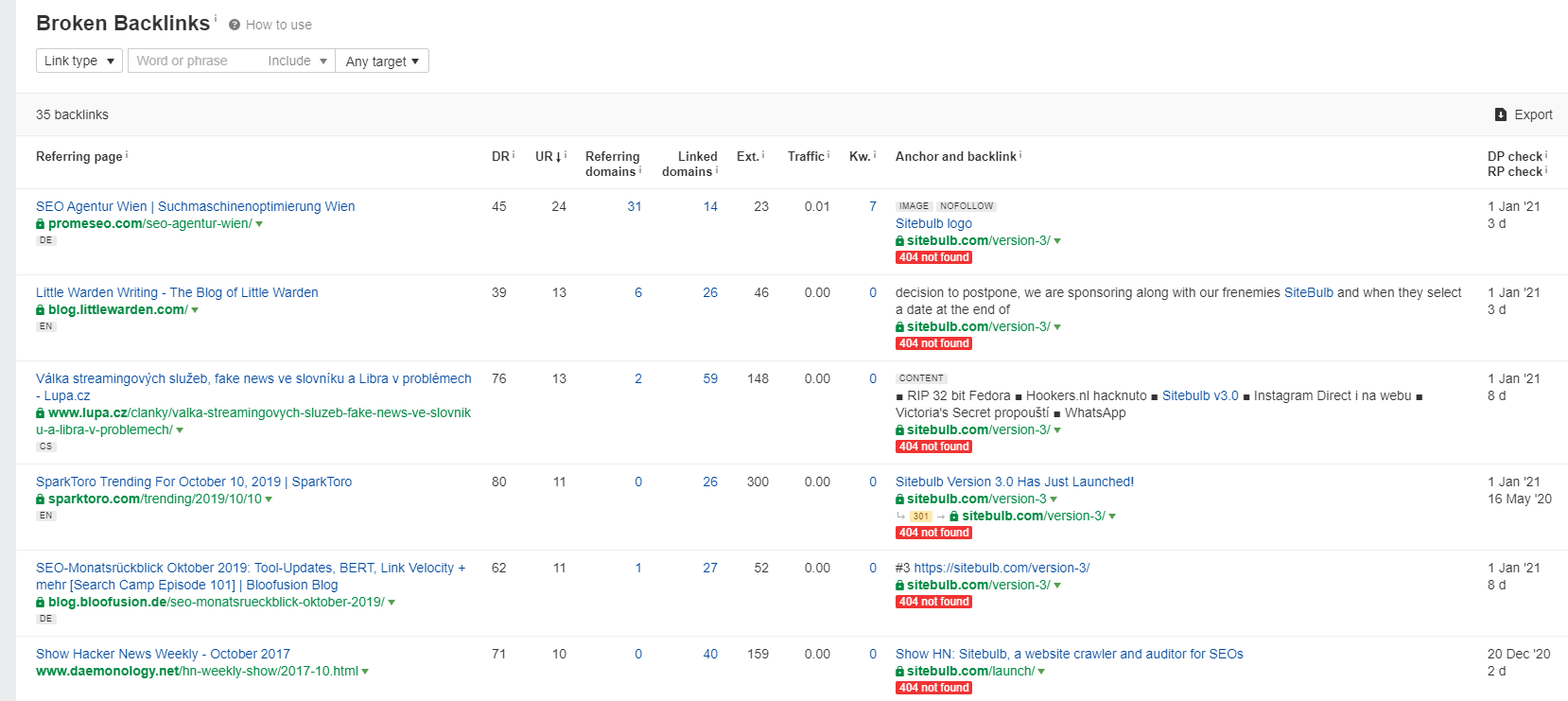1568x701 pixels.
Task: Click NOFOLLOW tag in first row
Action: click(x=967, y=206)
